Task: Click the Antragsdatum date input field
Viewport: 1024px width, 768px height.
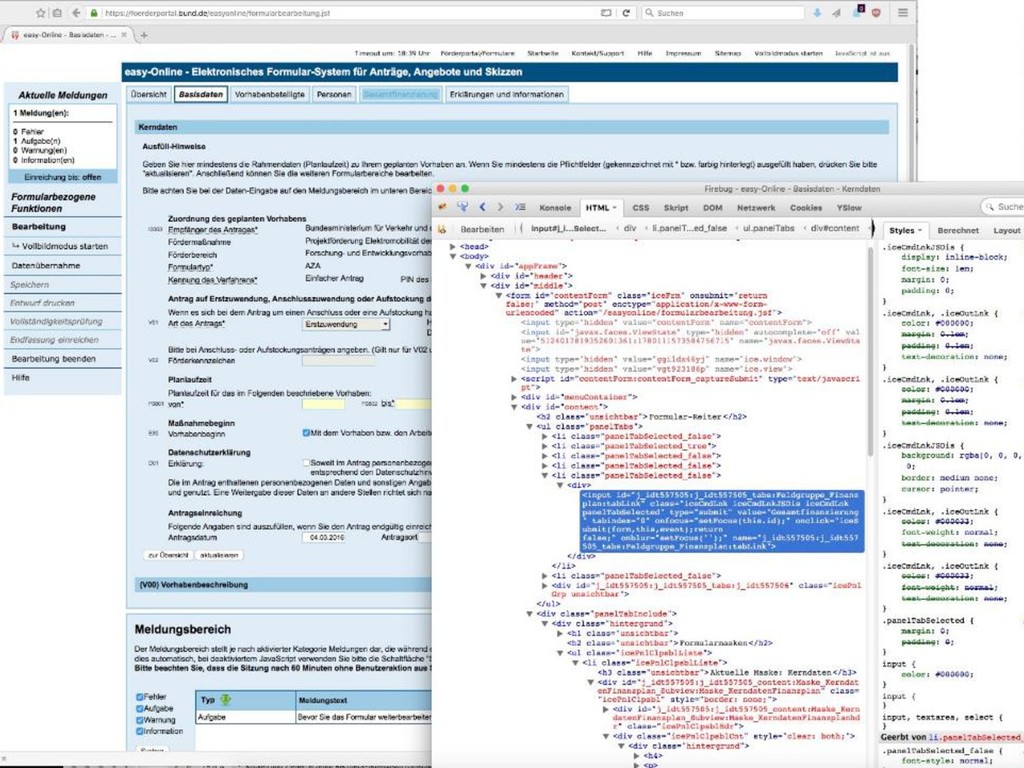Action: click(326, 537)
